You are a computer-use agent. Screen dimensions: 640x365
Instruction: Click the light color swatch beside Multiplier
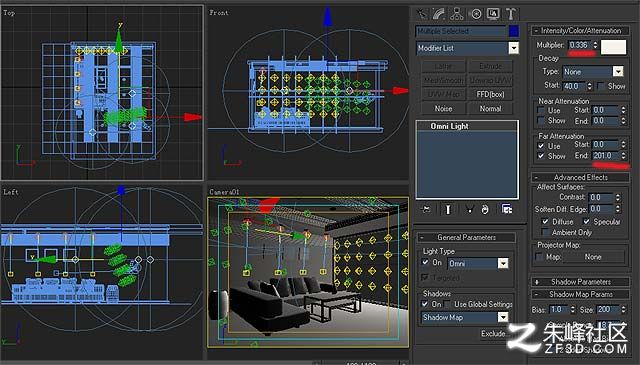pos(613,47)
